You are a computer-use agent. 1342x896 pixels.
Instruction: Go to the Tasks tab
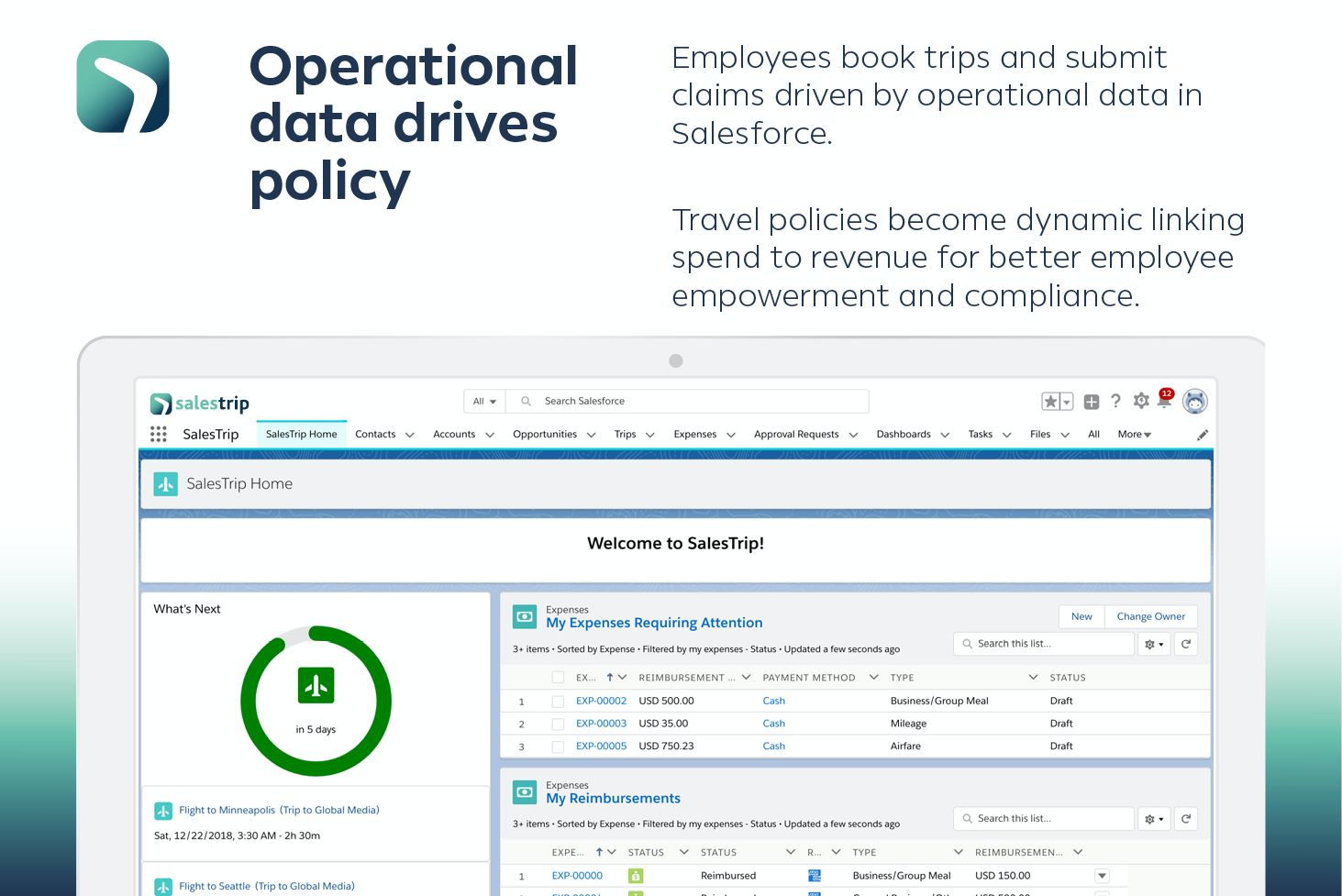(x=981, y=435)
